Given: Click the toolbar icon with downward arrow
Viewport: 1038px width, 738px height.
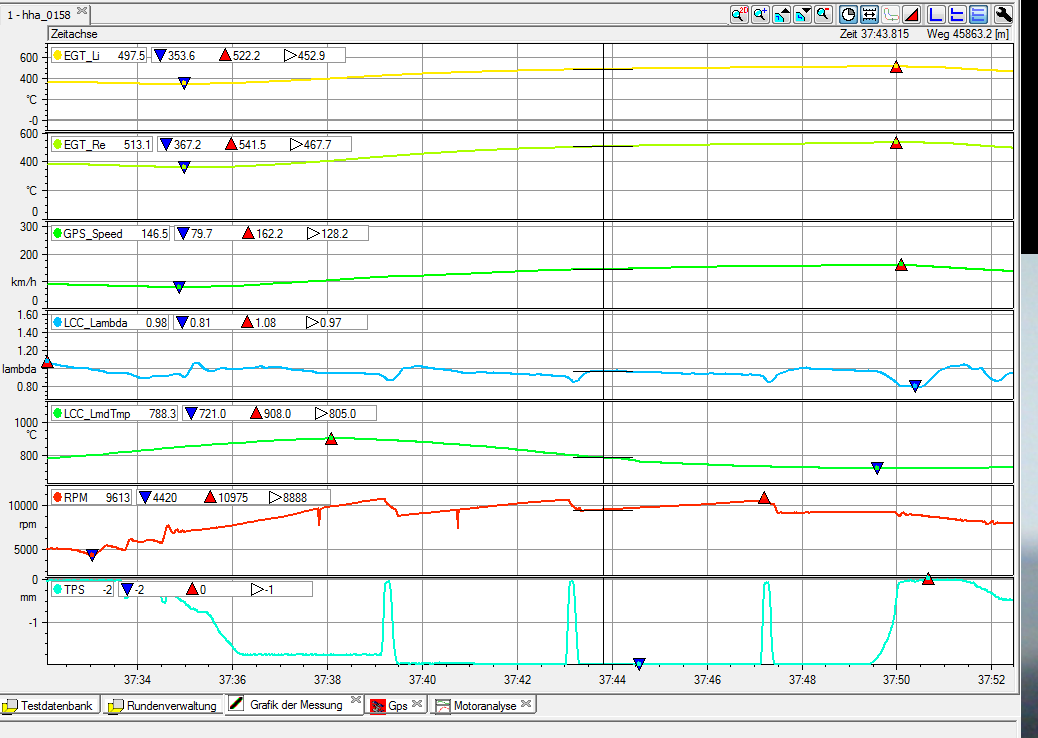Looking at the screenshot, I should coord(803,14).
